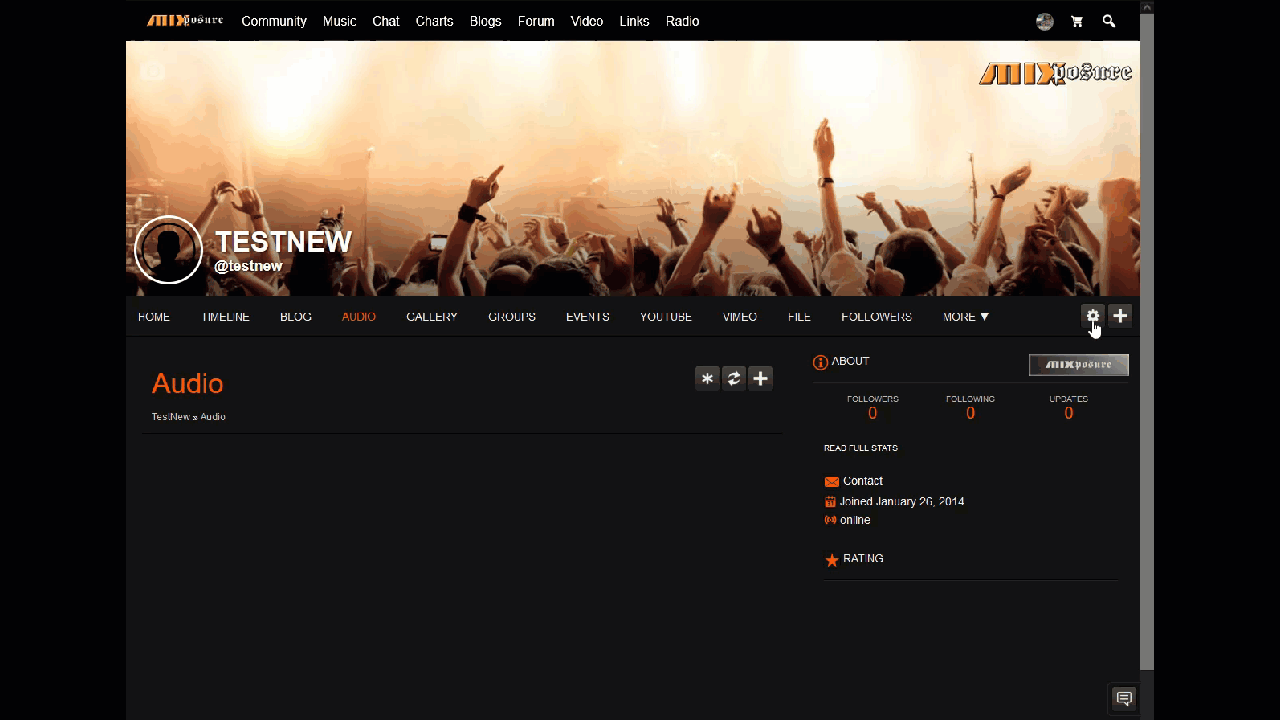Click the TESTNEW profile picture
This screenshot has height=720, width=1280.
[x=168, y=250]
